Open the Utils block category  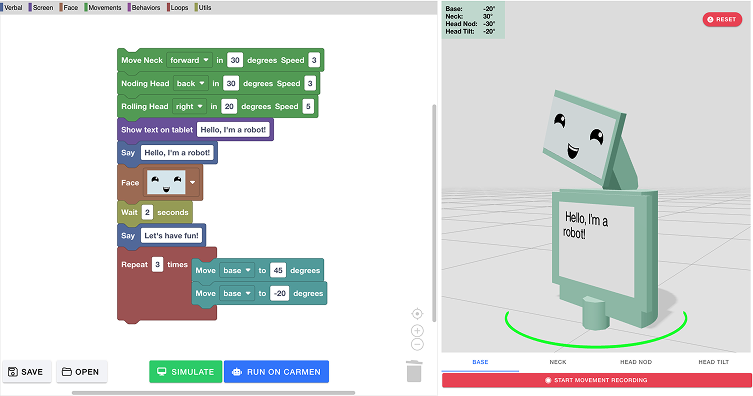(203, 8)
